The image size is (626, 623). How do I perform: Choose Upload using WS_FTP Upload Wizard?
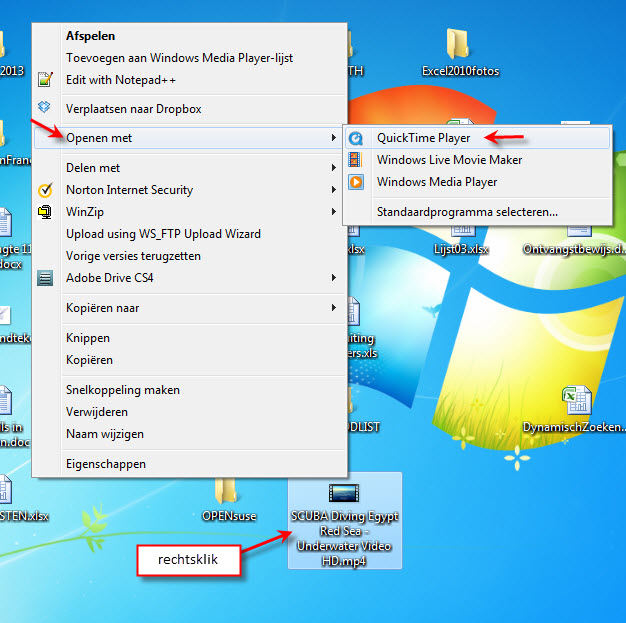coord(190,234)
